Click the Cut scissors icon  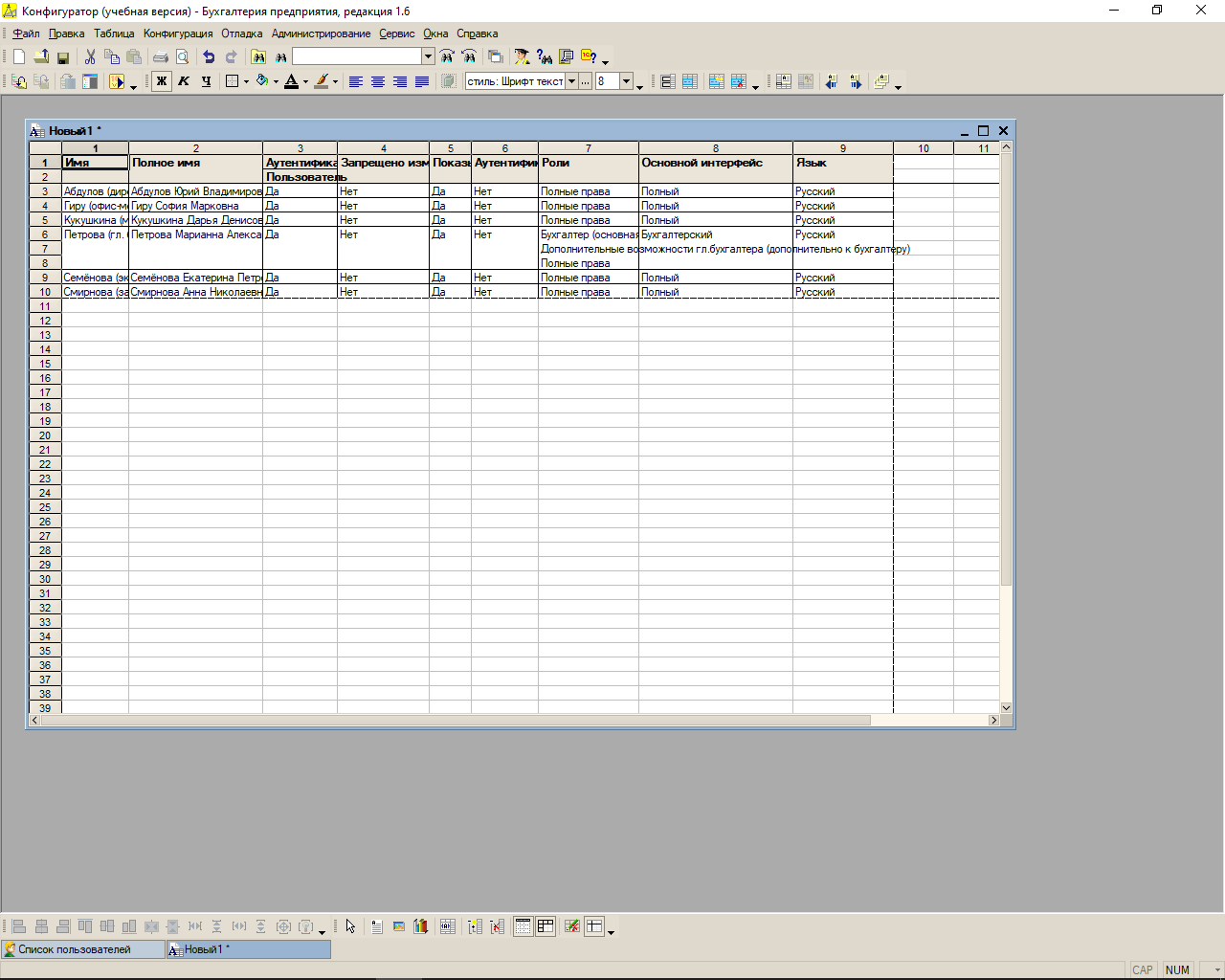[90, 57]
